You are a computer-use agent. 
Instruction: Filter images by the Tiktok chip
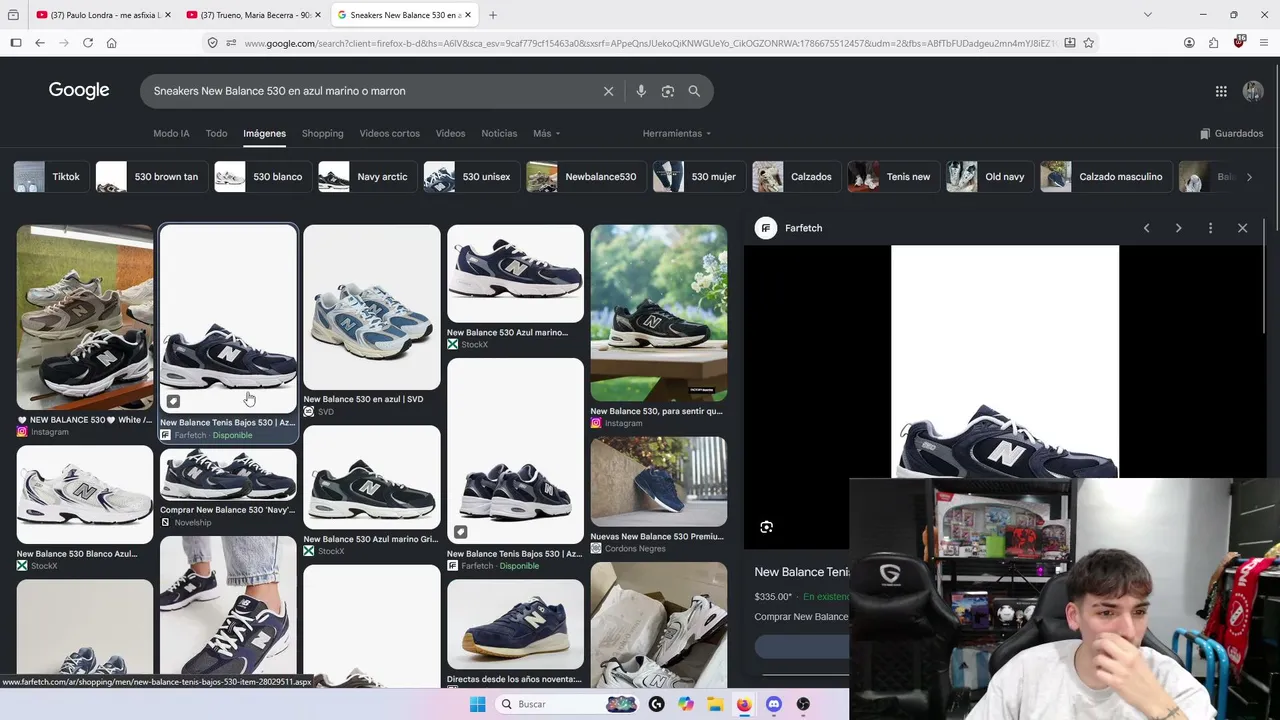click(x=49, y=177)
